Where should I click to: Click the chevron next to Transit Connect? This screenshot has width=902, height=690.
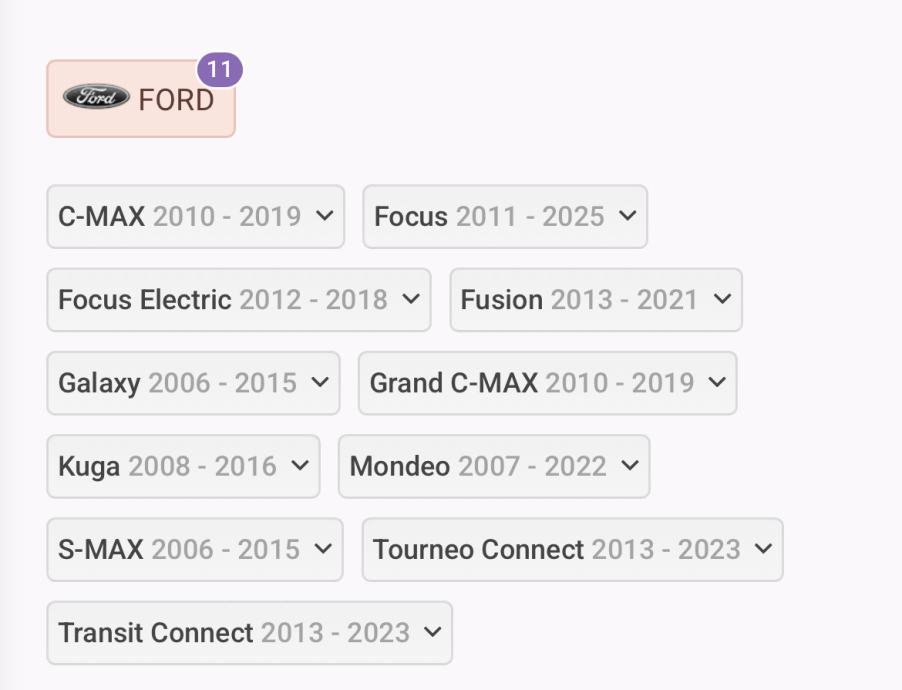tap(432, 632)
